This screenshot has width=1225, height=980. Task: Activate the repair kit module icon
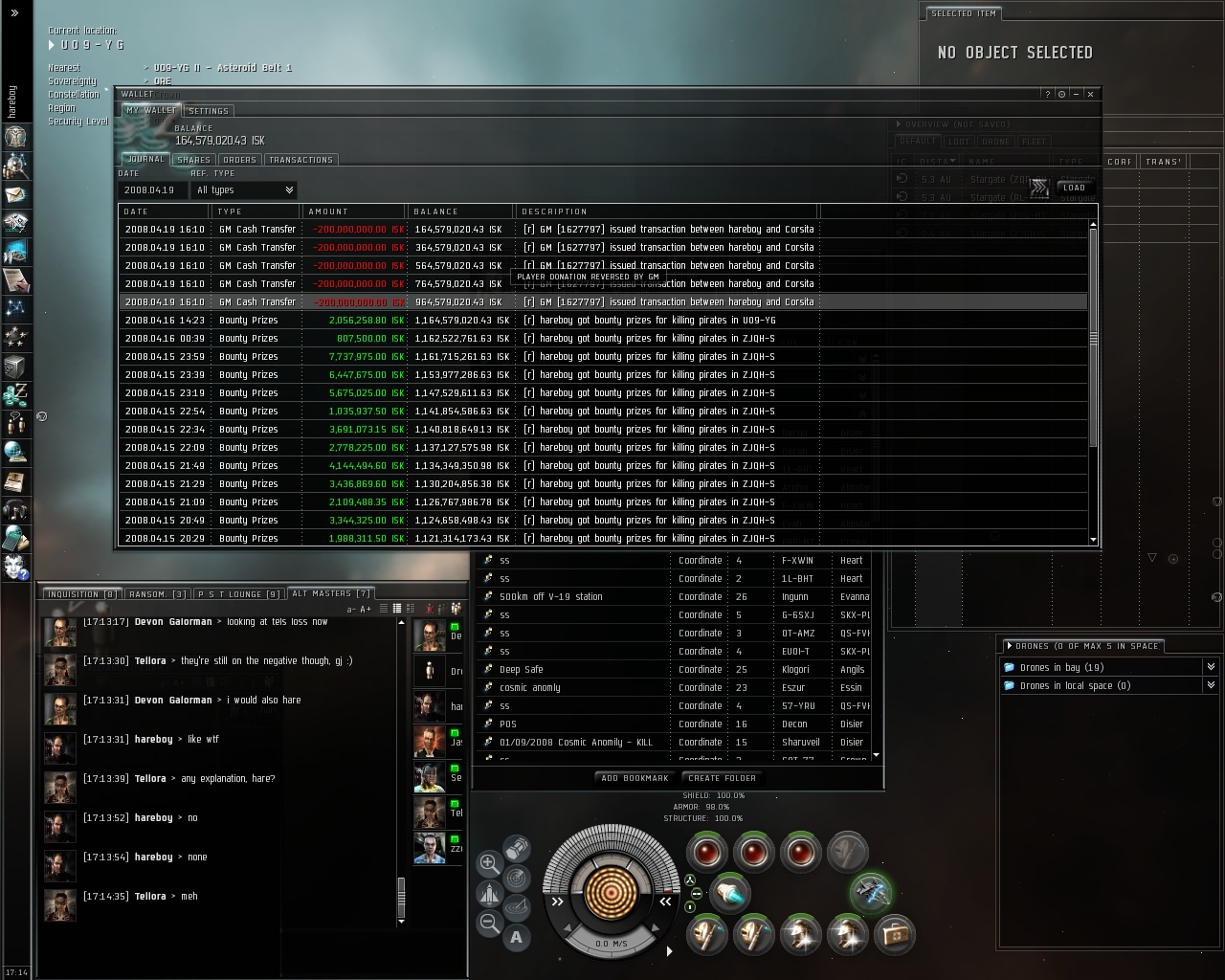pos(895,933)
